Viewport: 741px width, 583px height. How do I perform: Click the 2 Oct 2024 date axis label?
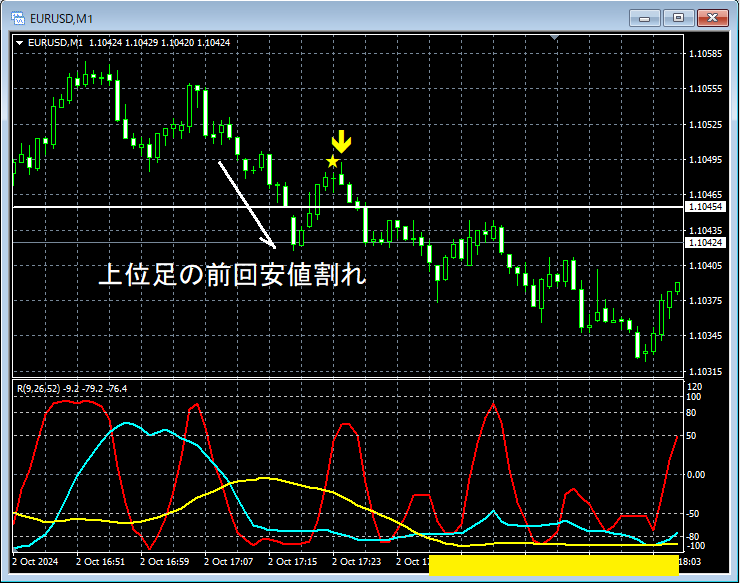35,562
